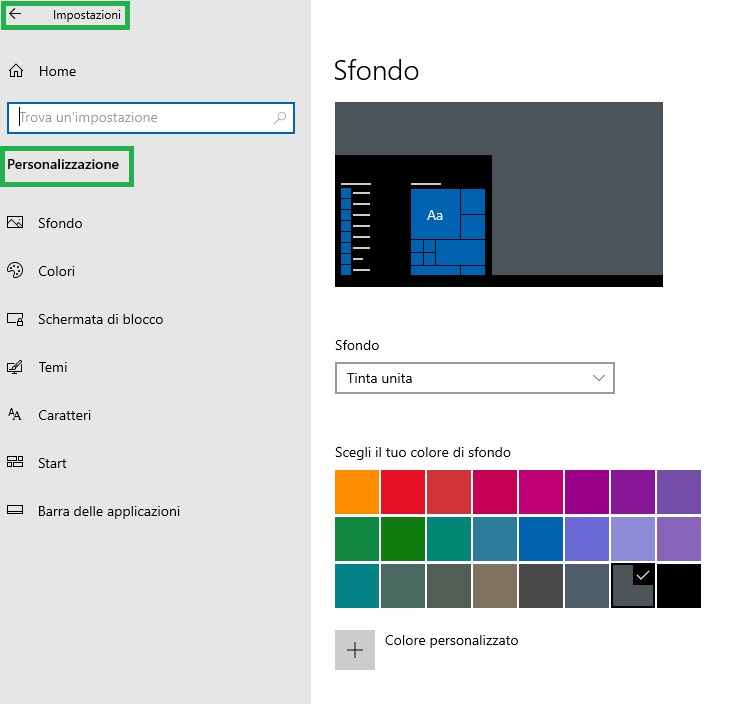Go to the Home page

coord(57,71)
